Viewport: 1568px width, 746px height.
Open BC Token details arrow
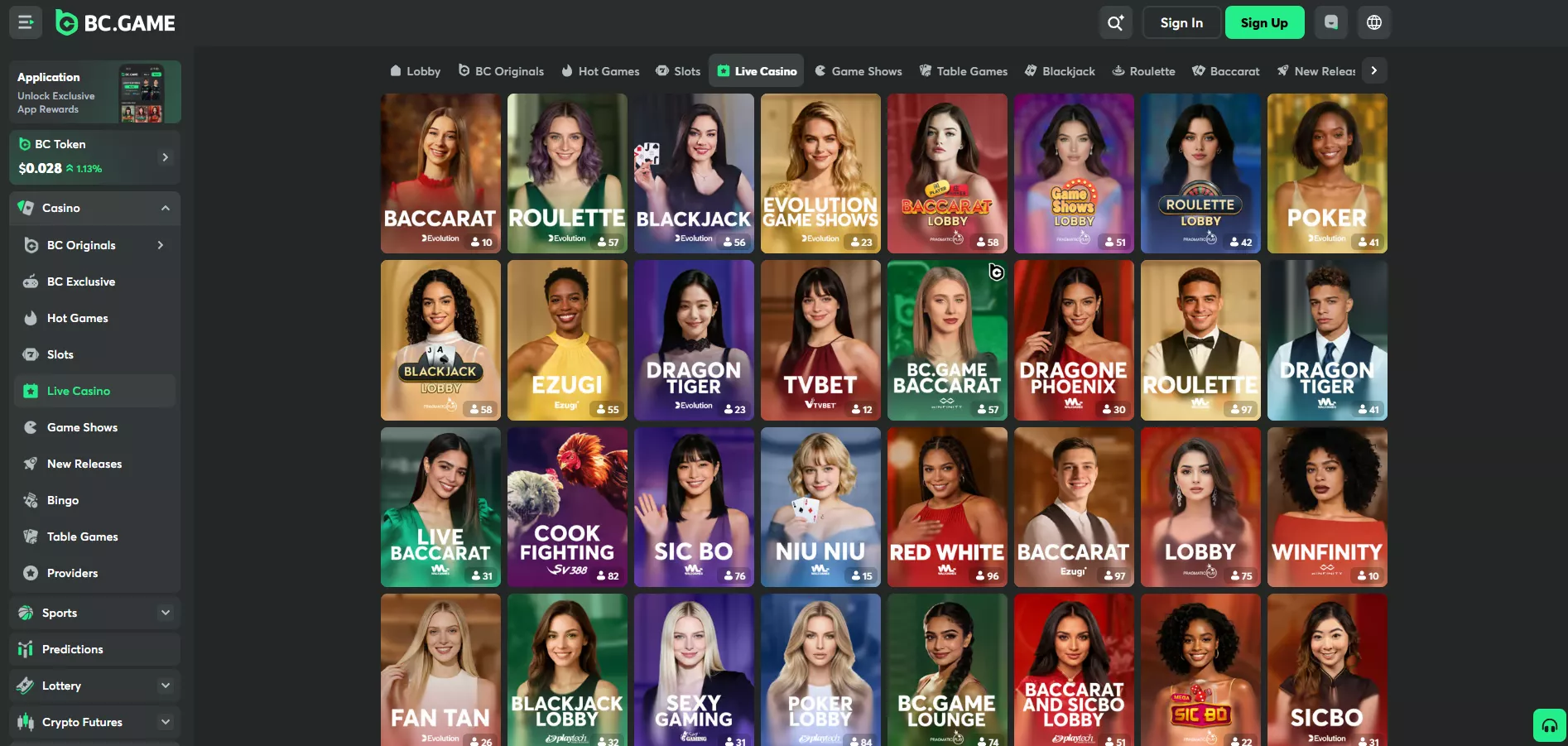tap(166, 157)
